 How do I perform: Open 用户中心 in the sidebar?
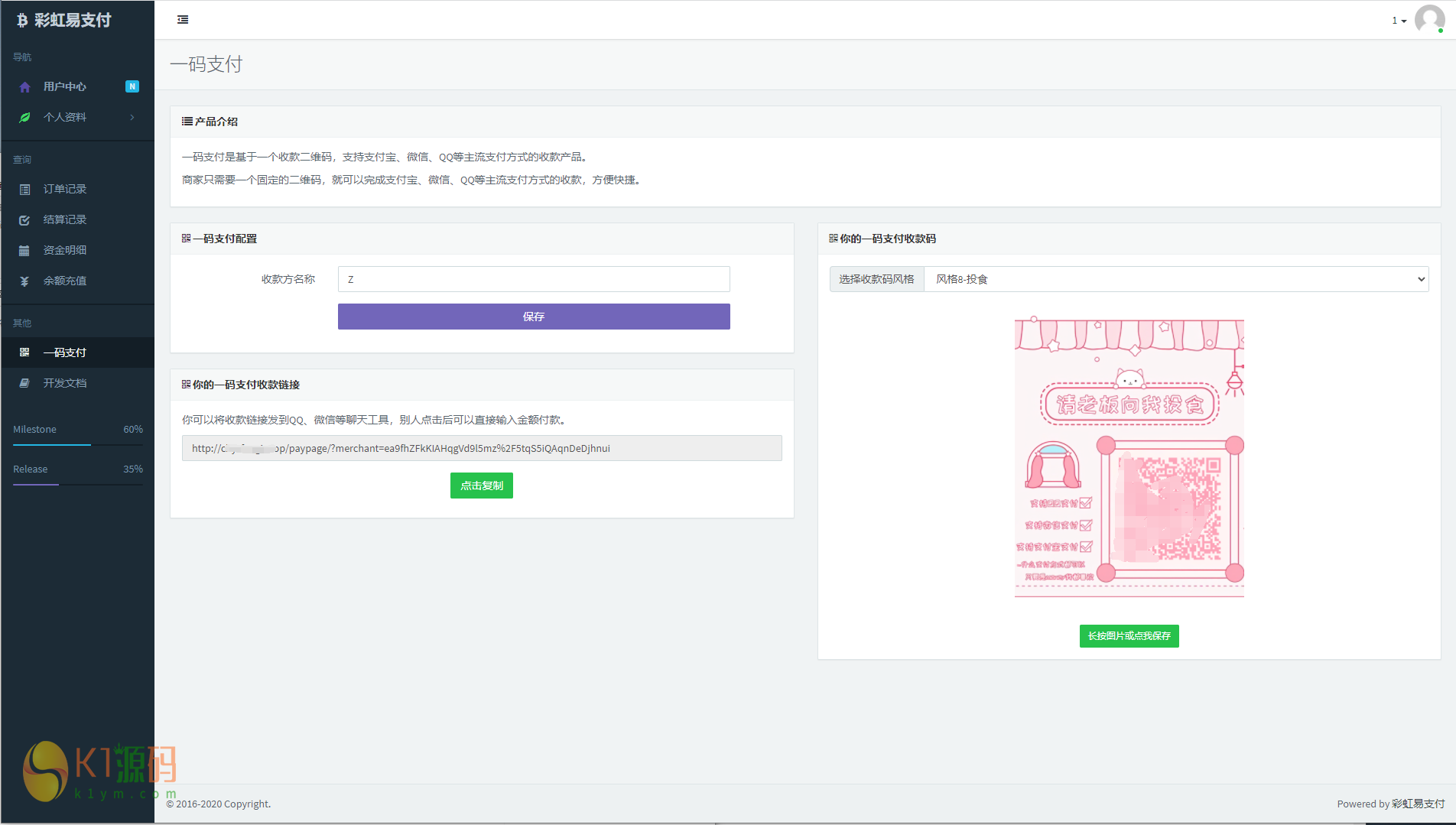tap(77, 86)
